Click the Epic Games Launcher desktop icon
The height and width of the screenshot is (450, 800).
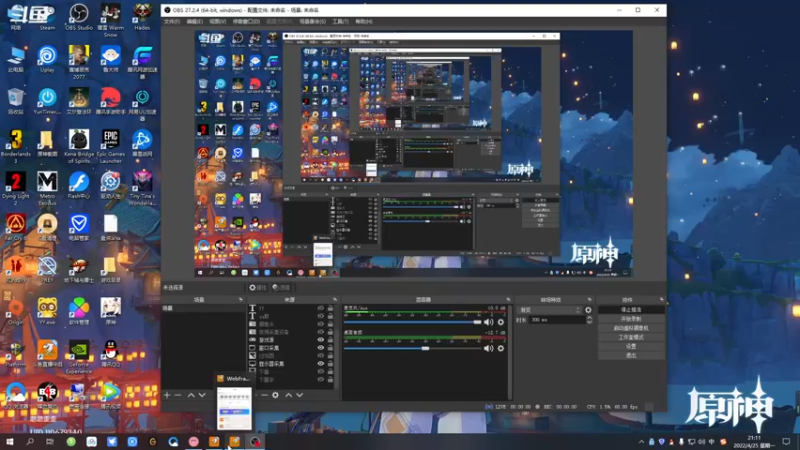pos(110,146)
